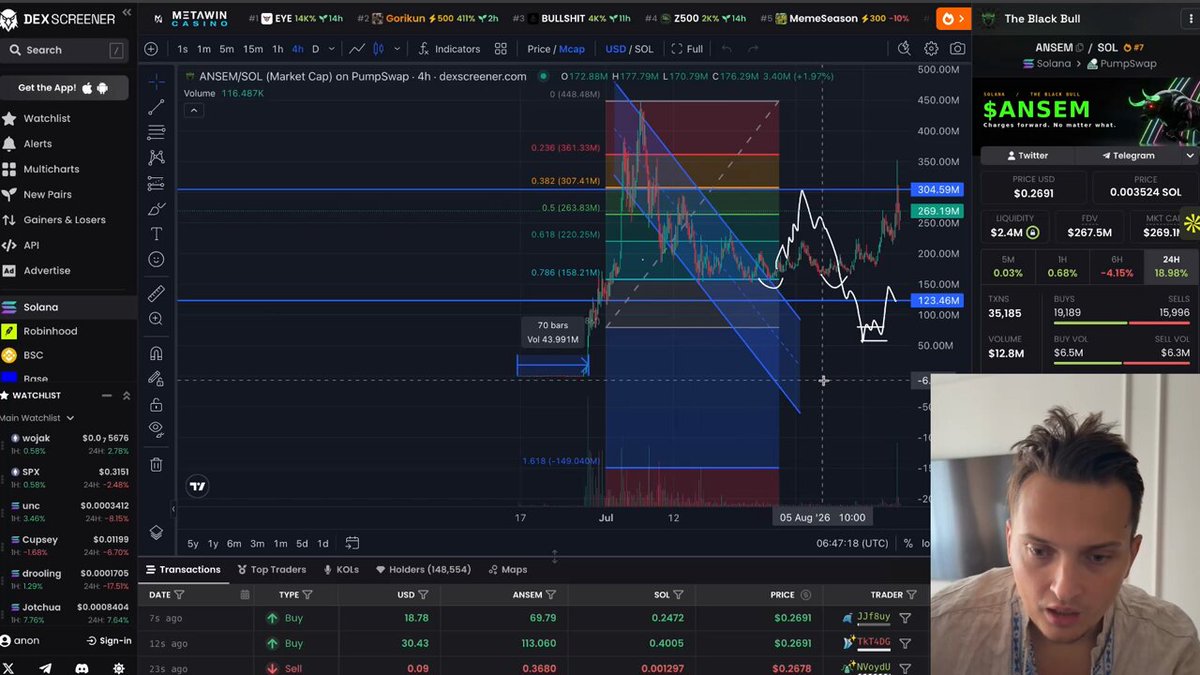The width and height of the screenshot is (1200, 675).
Task: Open chart settings gear icon
Action: pos(931,48)
